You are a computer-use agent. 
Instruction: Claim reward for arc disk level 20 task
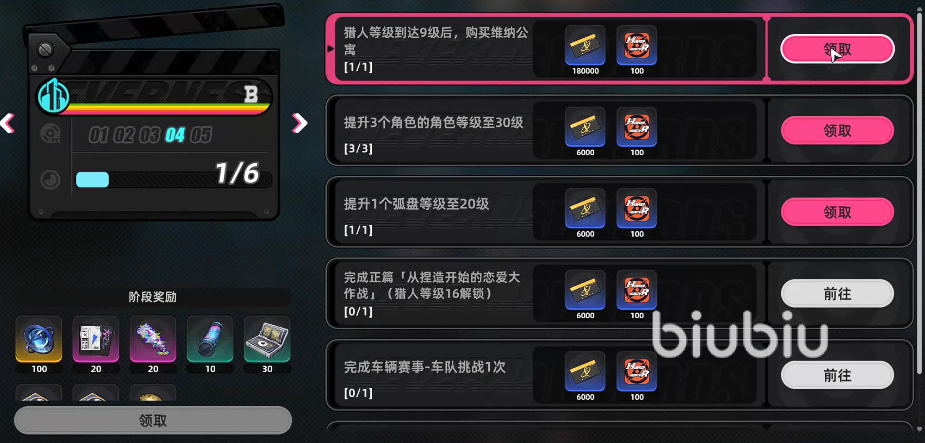pyautogui.click(x=837, y=212)
